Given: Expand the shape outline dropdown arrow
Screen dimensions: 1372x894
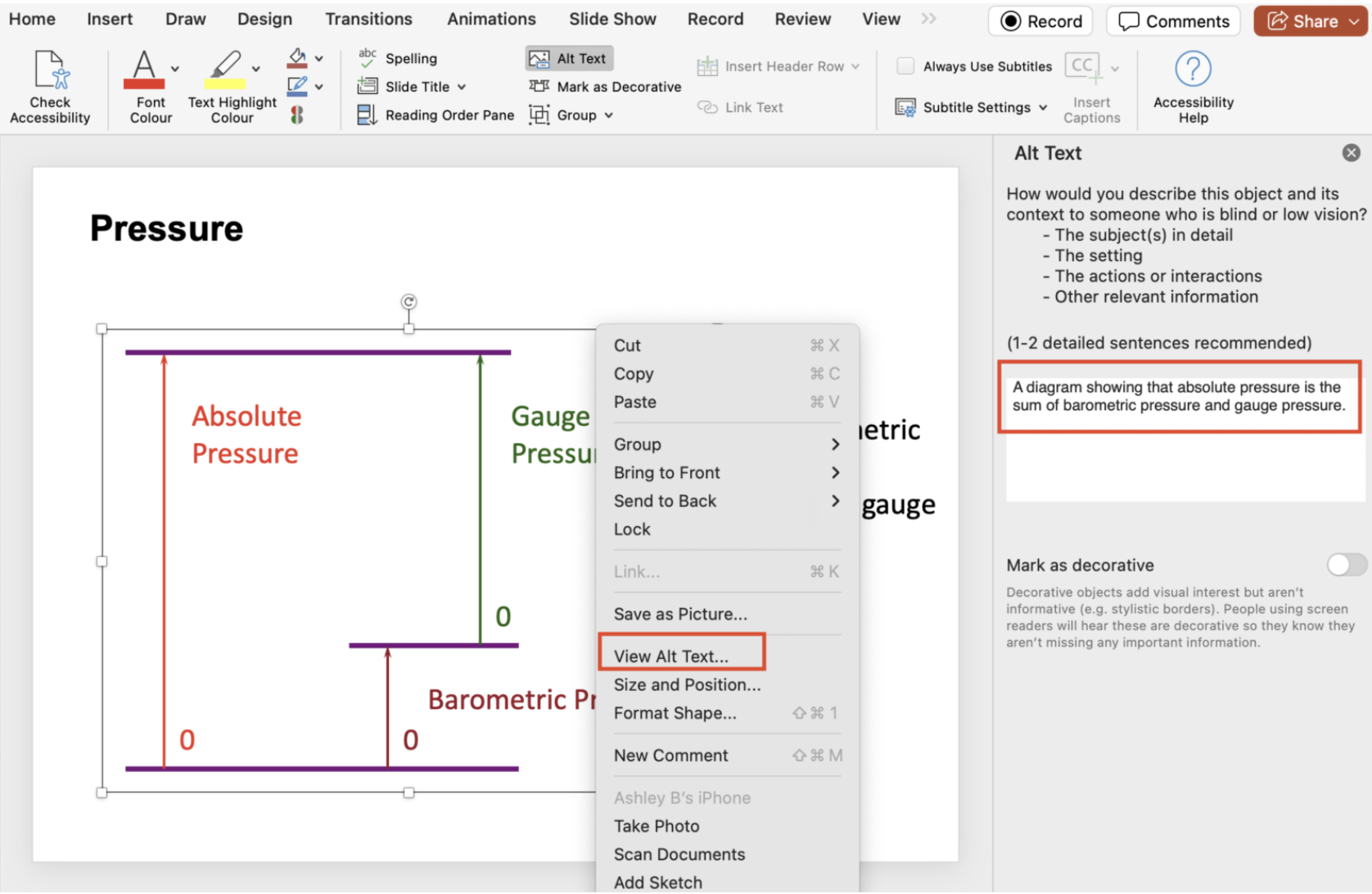Looking at the screenshot, I should coord(319,87).
